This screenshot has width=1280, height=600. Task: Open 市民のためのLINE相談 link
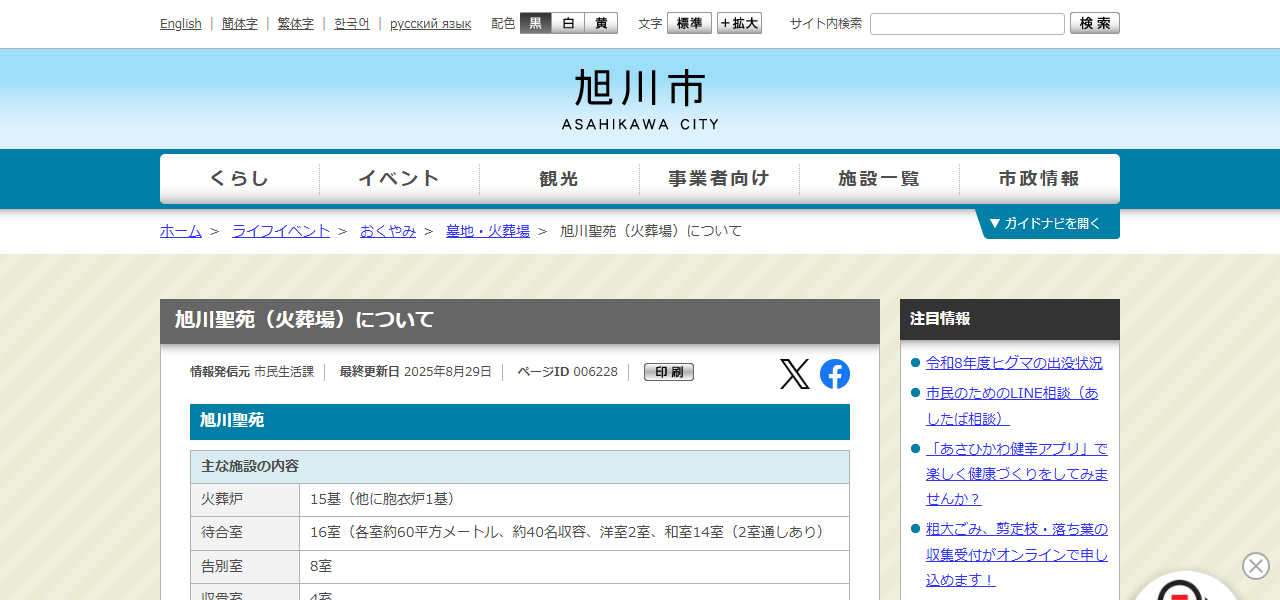pyautogui.click(x=1012, y=406)
